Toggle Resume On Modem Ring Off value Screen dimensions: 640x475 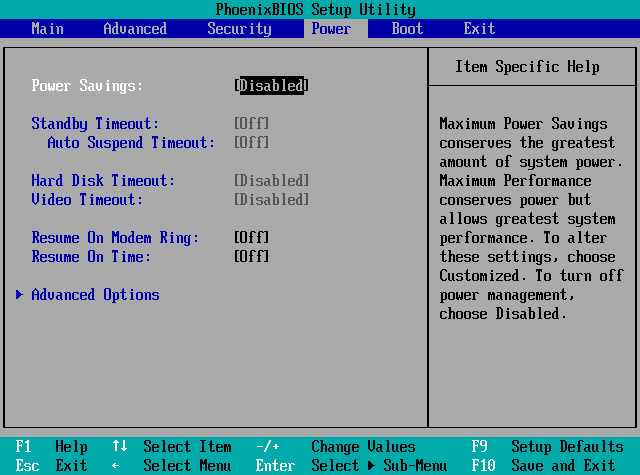coord(251,238)
